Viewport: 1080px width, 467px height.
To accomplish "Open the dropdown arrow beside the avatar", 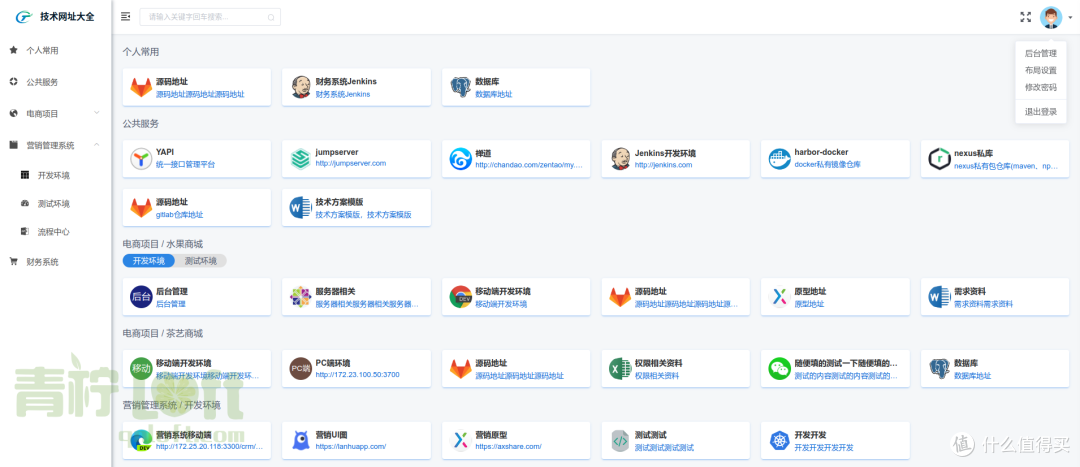I will [1070, 18].
